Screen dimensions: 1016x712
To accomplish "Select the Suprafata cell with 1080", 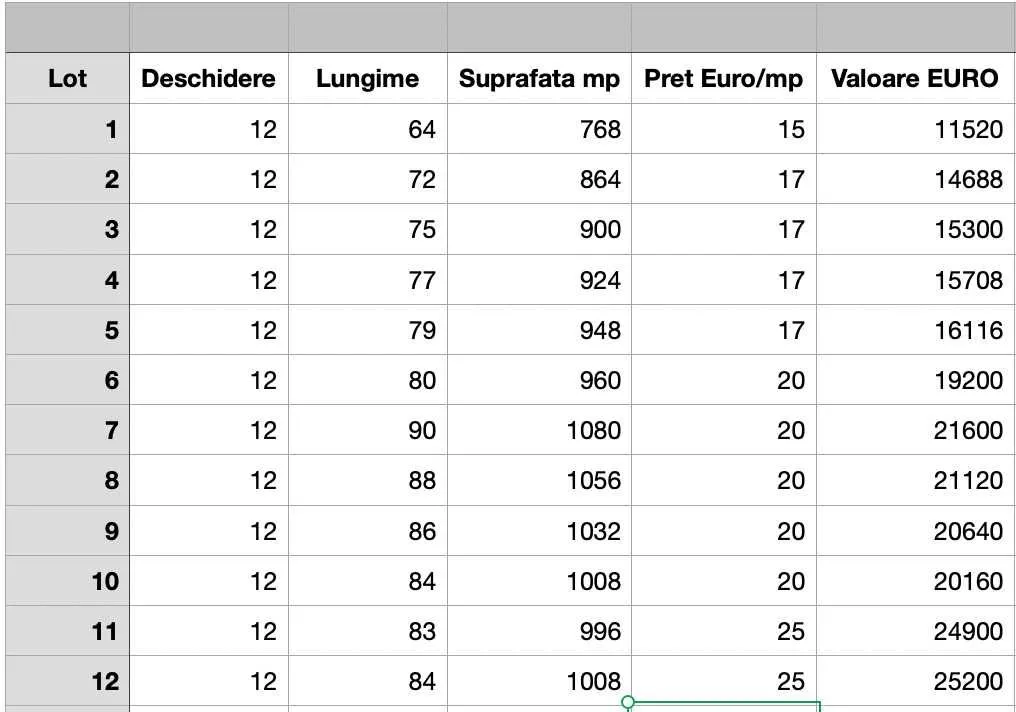I will [539, 430].
